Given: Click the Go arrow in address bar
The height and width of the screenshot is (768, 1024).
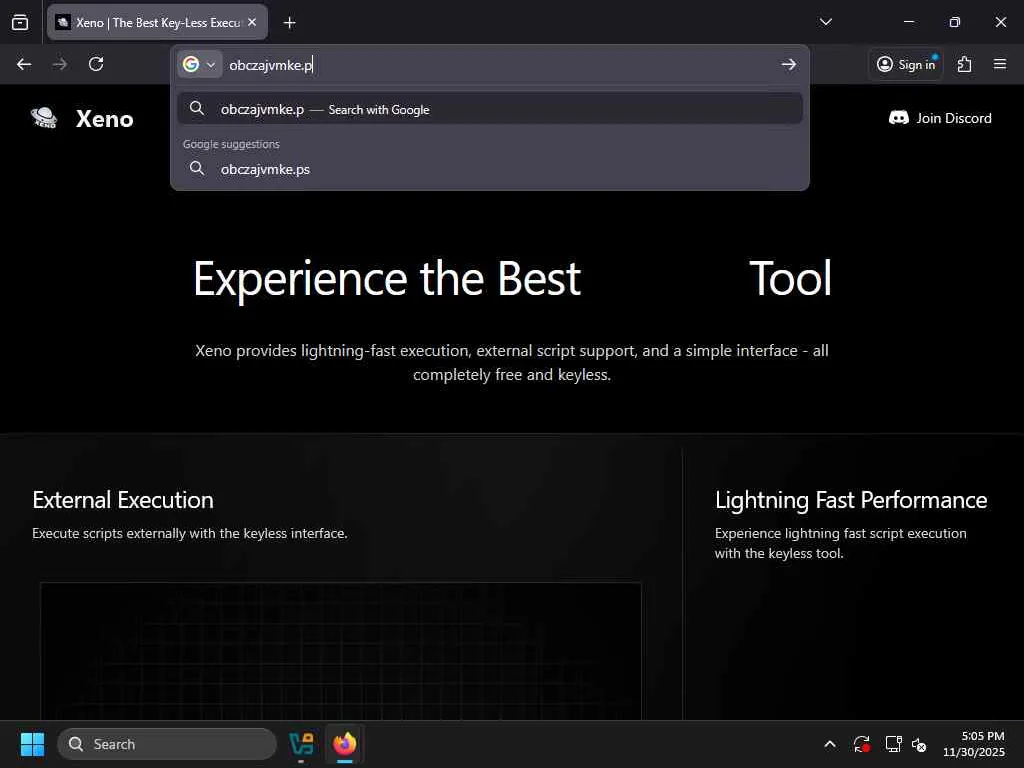Looking at the screenshot, I should (x=789, y=65).
